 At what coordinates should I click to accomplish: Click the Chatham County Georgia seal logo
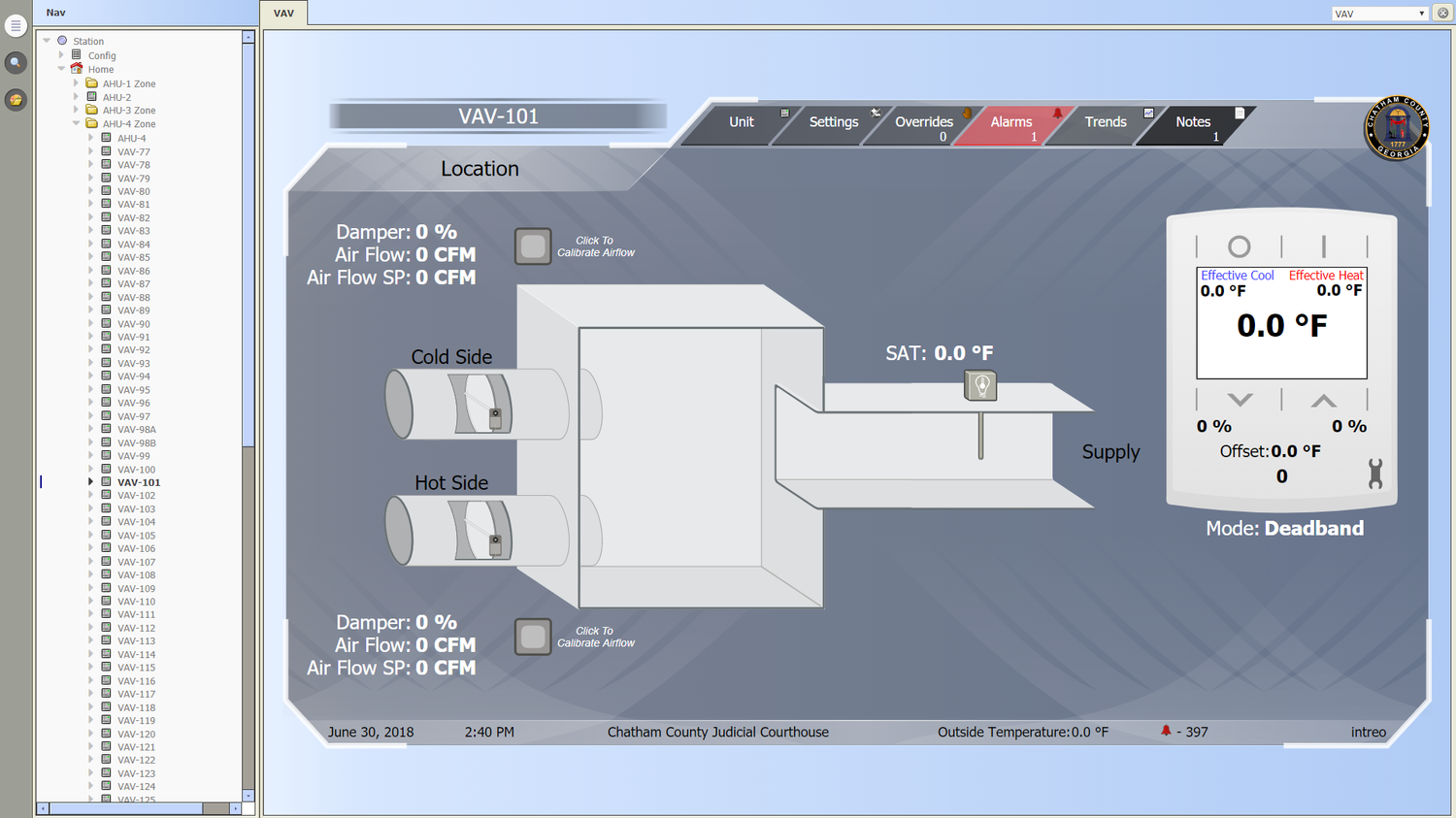point(1397,127)
